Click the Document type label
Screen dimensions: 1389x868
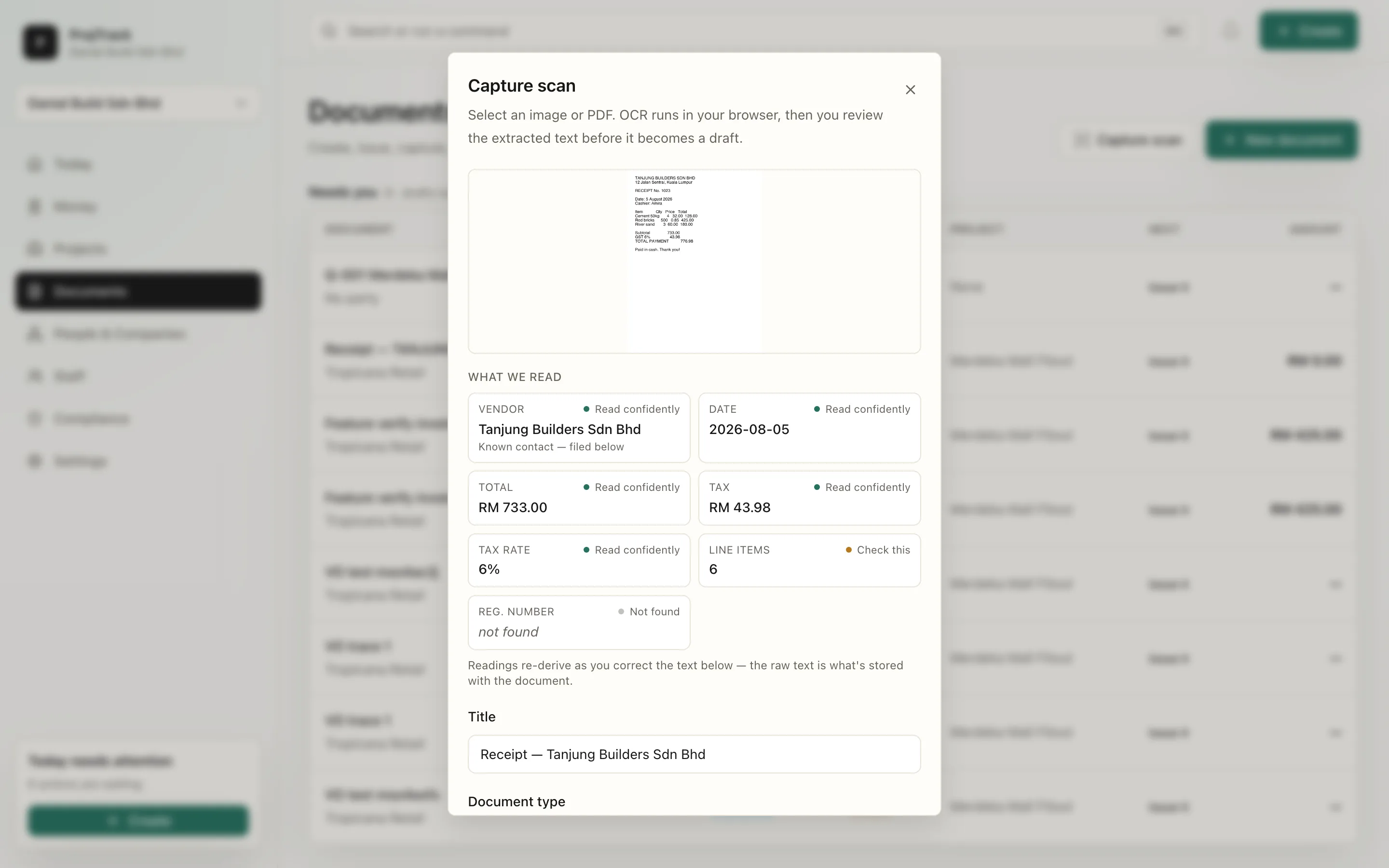click(x=516, y=801)
